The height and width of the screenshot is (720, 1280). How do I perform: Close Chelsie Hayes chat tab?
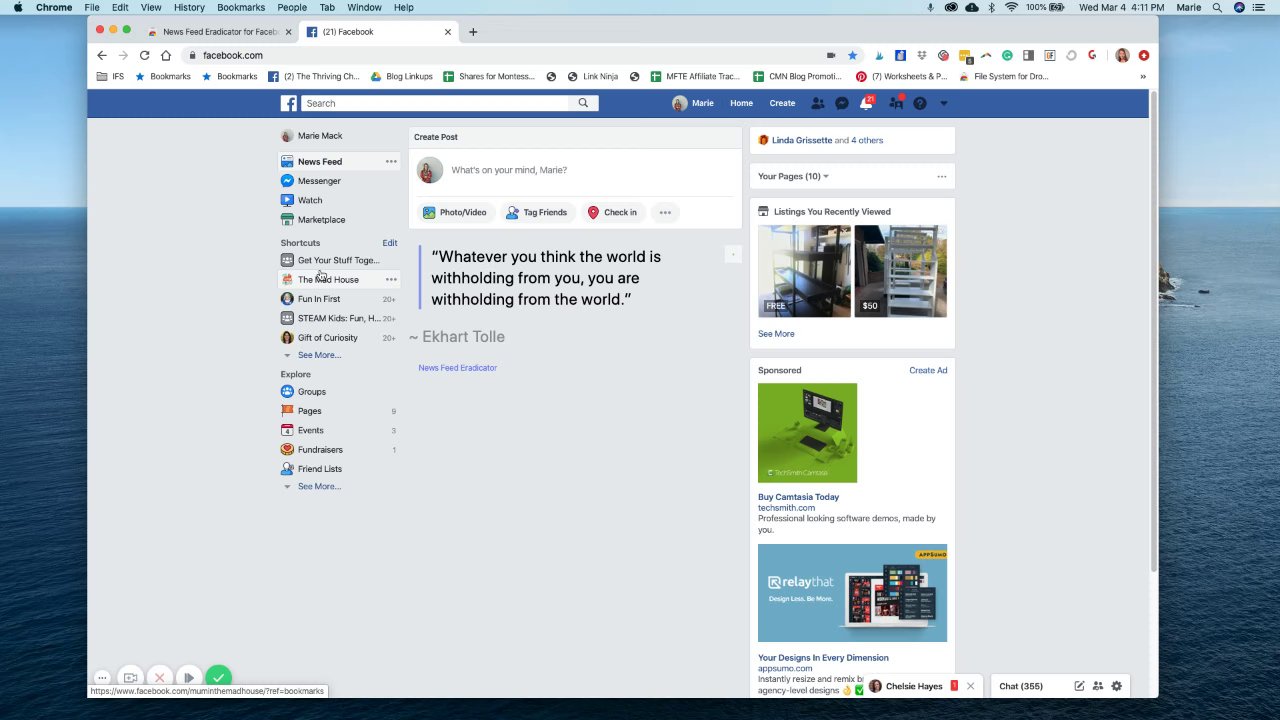(x=970, y=686)
